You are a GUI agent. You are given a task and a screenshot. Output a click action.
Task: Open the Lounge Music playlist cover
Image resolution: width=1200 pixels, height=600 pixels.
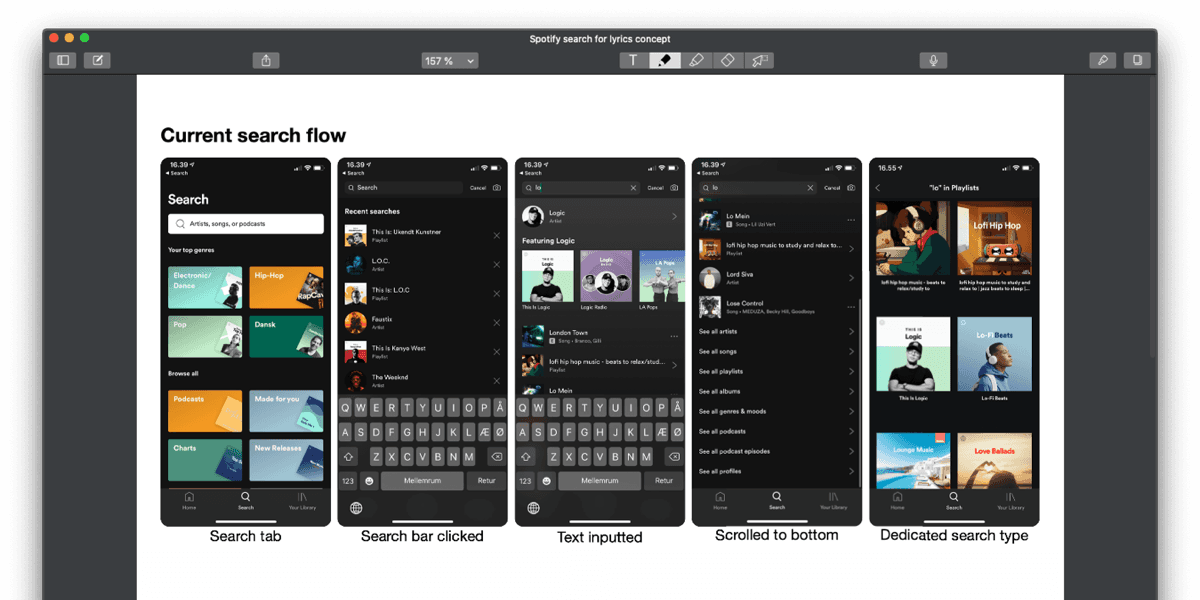pyautogui.click(x=913, y=460)
